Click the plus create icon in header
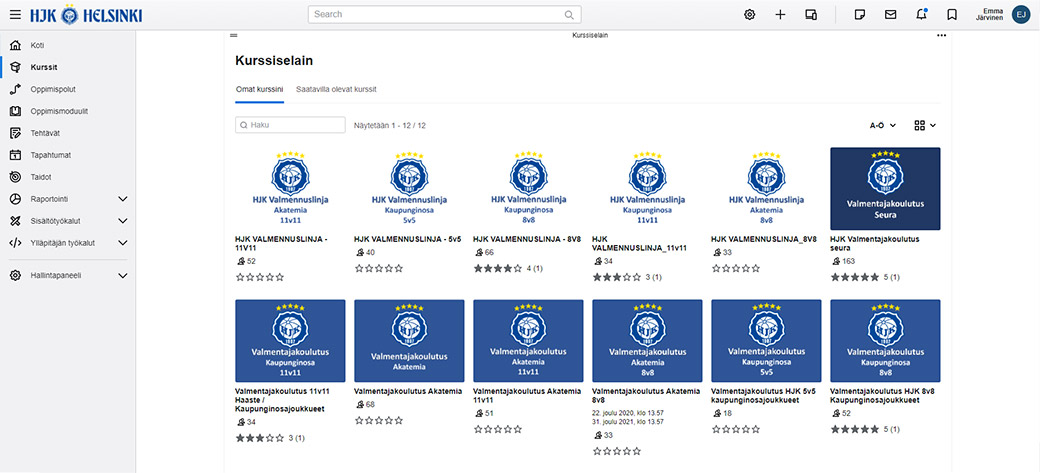This screenshot has height=473, width=1040. (x=780, y=15)
